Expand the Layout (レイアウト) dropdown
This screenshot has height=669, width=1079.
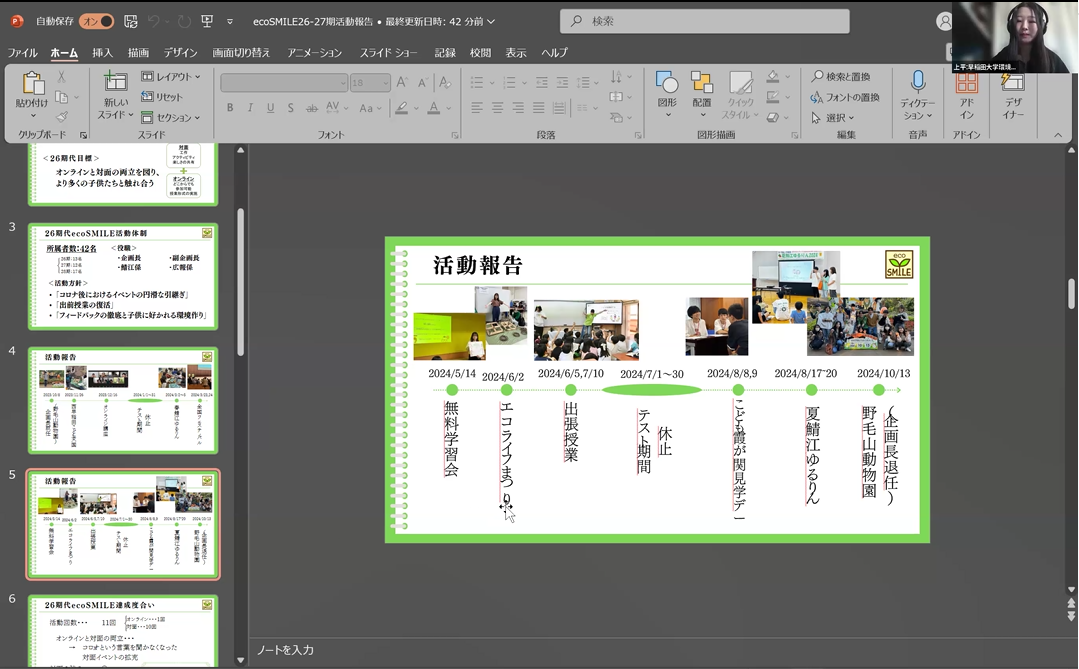[171, 77]
